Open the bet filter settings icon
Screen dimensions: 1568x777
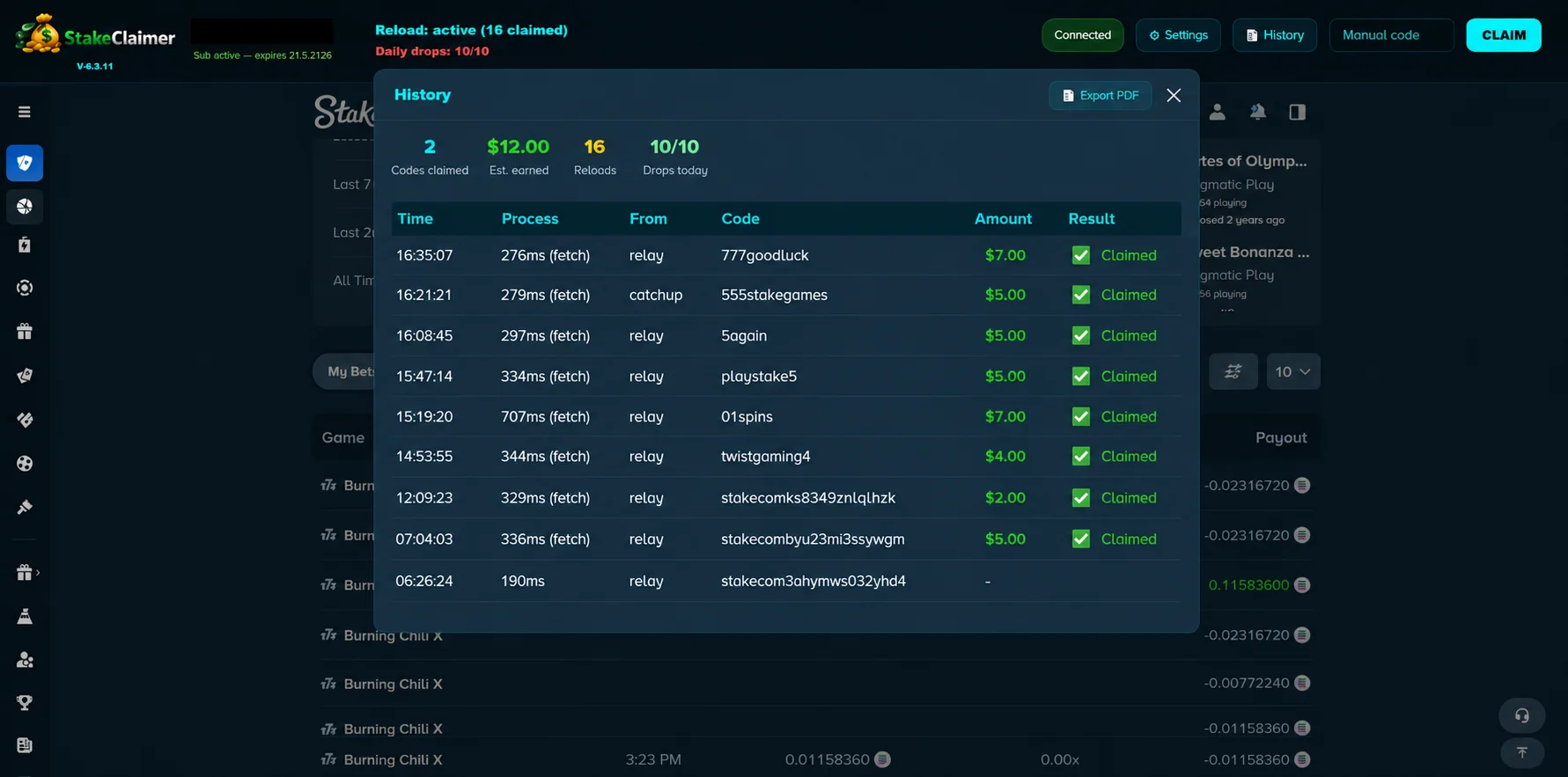(1233, 371)
